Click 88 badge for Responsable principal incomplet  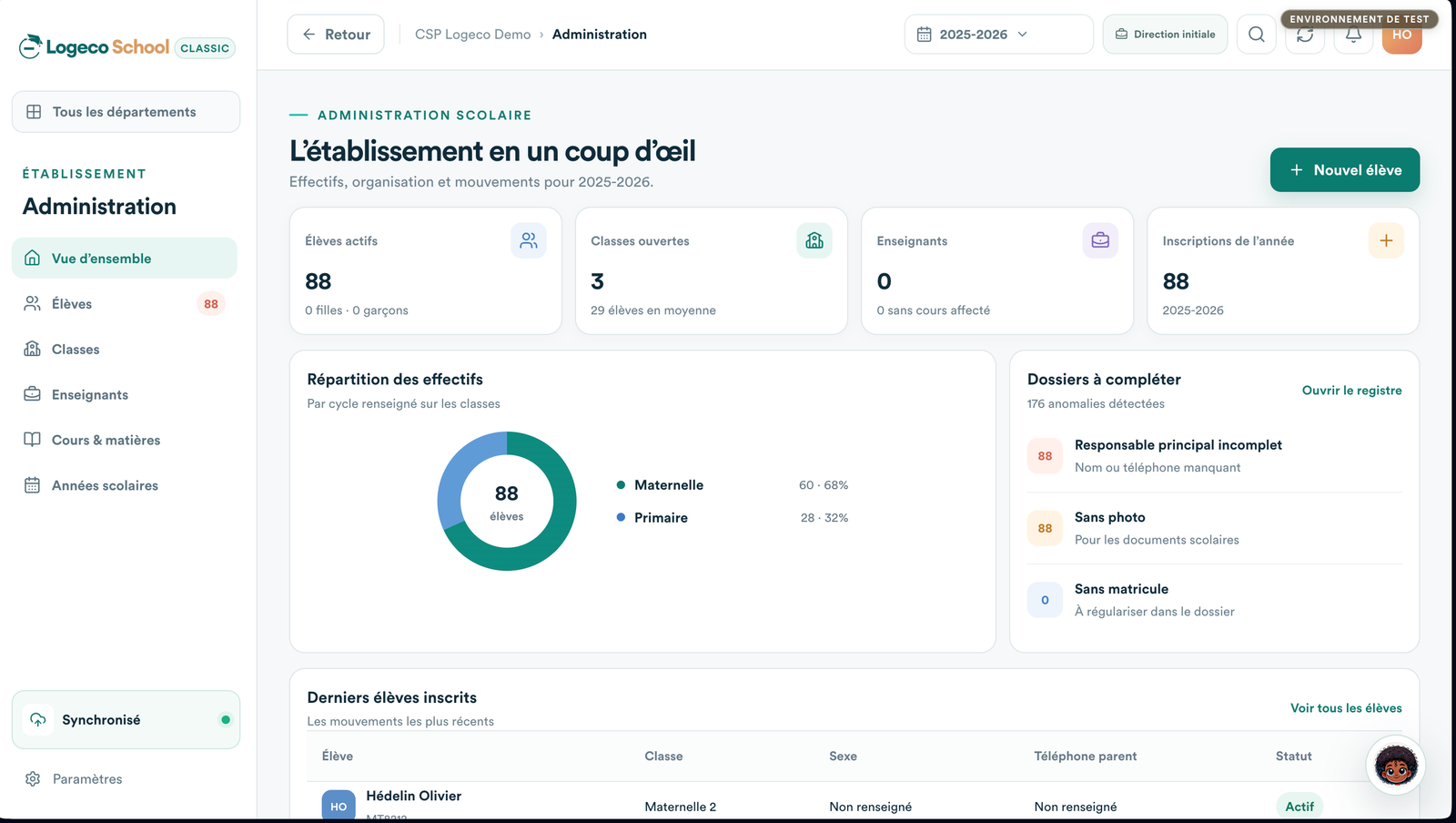coord(1045,456)
